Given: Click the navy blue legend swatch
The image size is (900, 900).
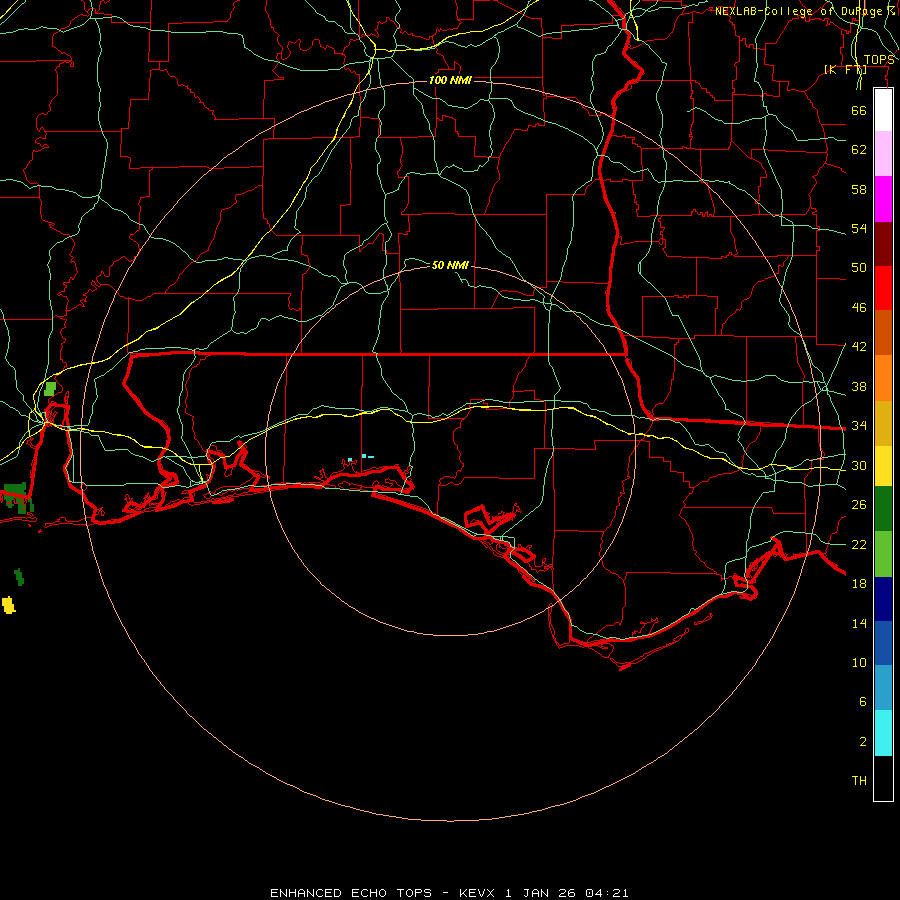Looking at the screenshot, I should click(883, 599).
